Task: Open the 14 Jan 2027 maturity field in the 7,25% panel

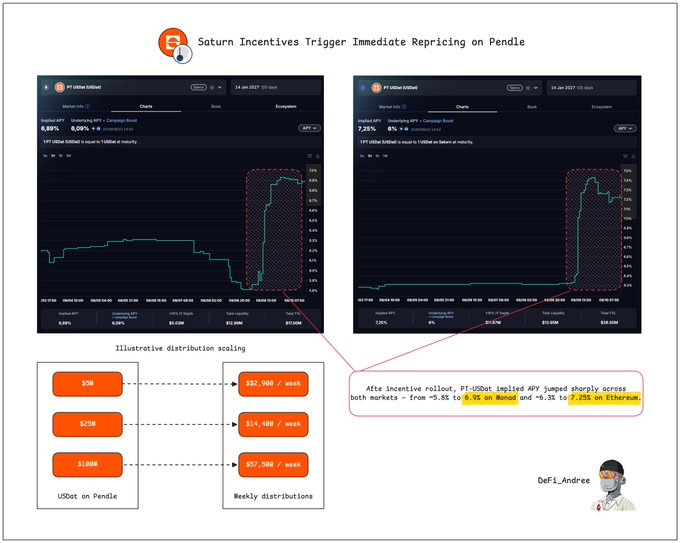Action: coord(592,88)
